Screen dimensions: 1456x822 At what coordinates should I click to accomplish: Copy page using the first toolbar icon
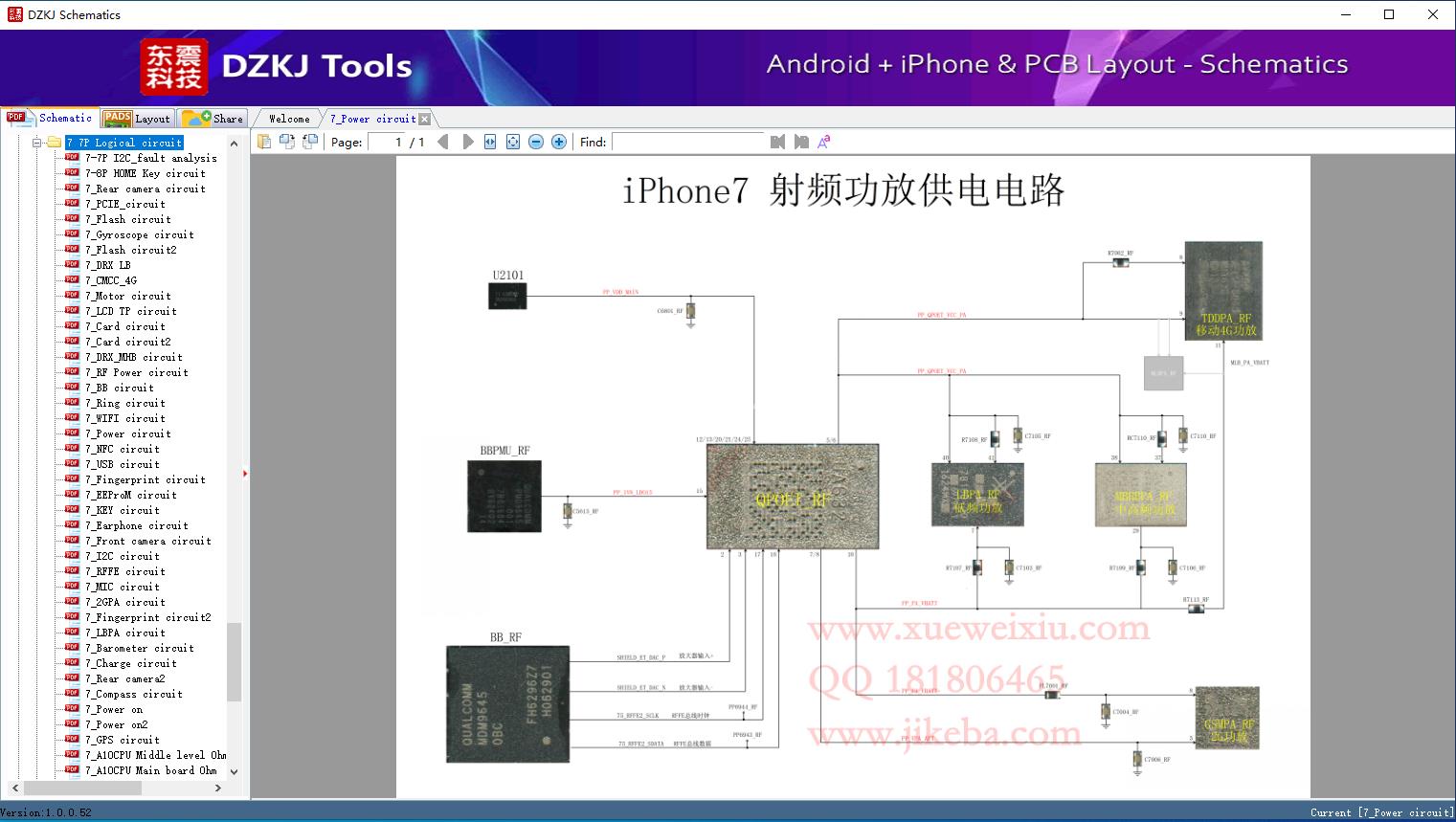[264, 142]
